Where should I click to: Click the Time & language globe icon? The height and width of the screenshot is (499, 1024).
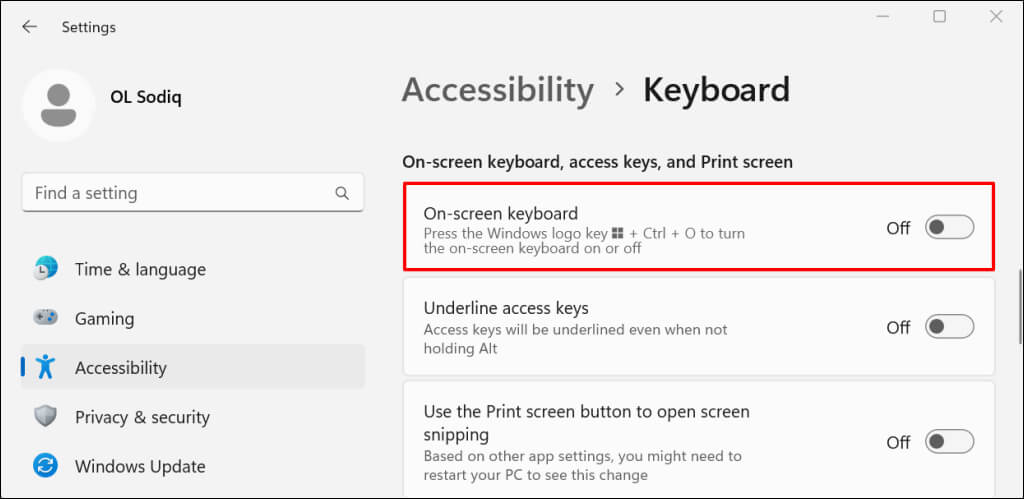46,269
